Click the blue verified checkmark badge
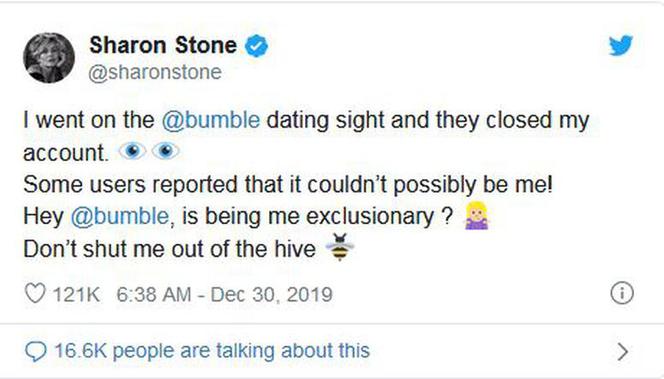664x379 pixels. click(257, 46)
